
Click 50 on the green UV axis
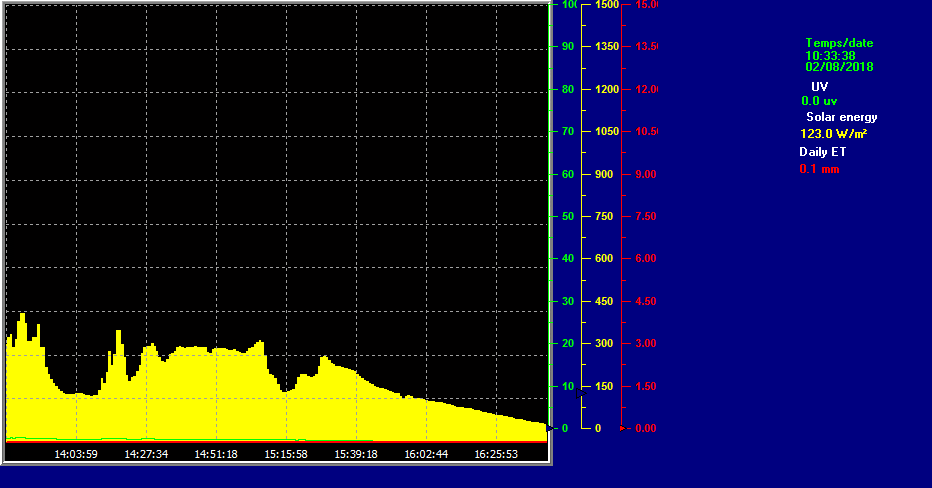coord(567,216)
